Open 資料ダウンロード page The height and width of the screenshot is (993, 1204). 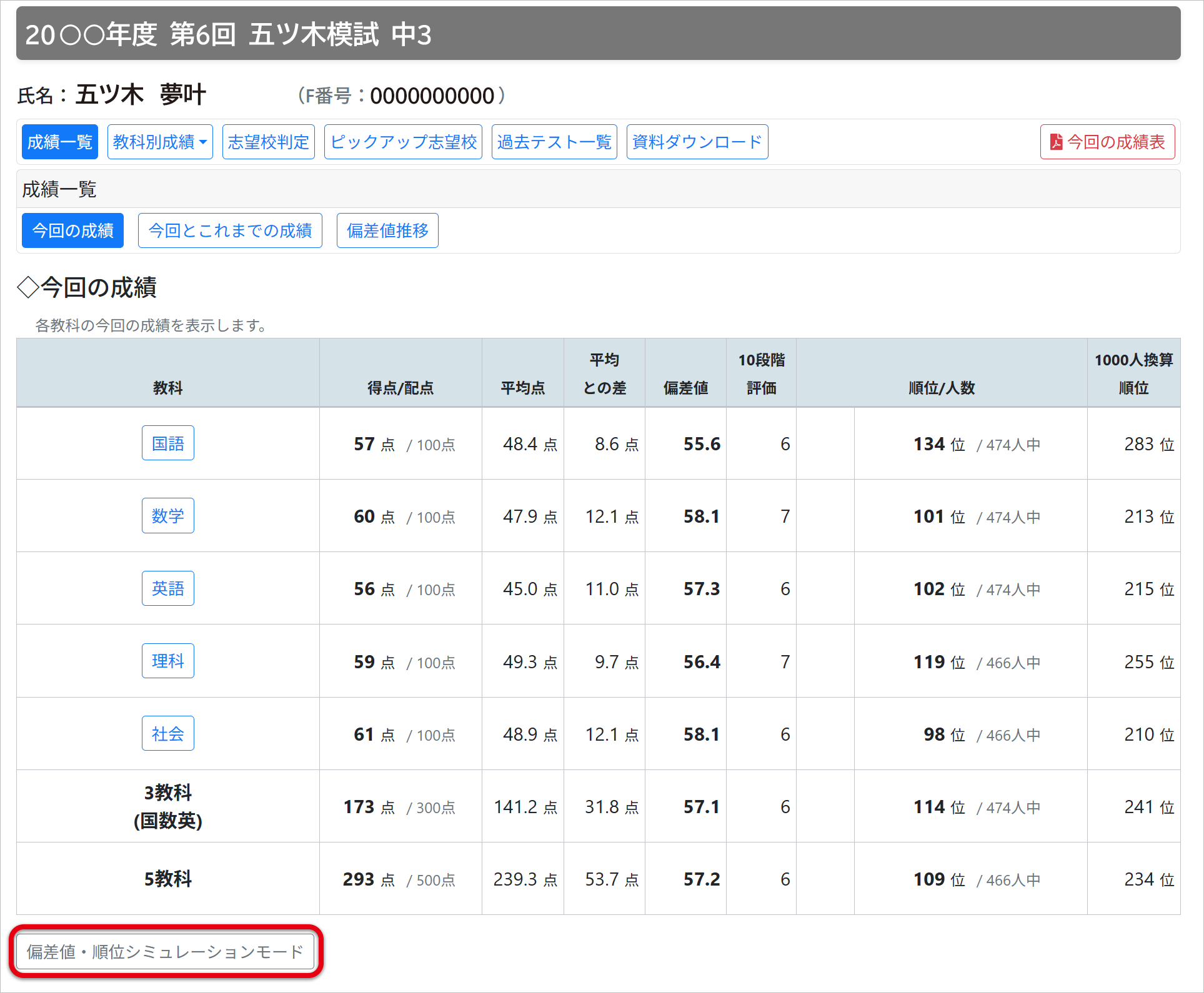point(697,142)
